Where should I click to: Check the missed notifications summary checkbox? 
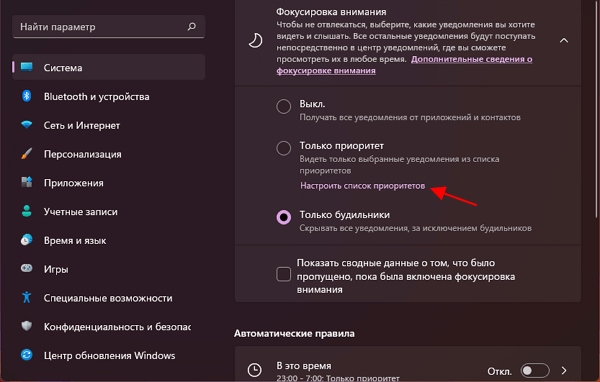284,274
